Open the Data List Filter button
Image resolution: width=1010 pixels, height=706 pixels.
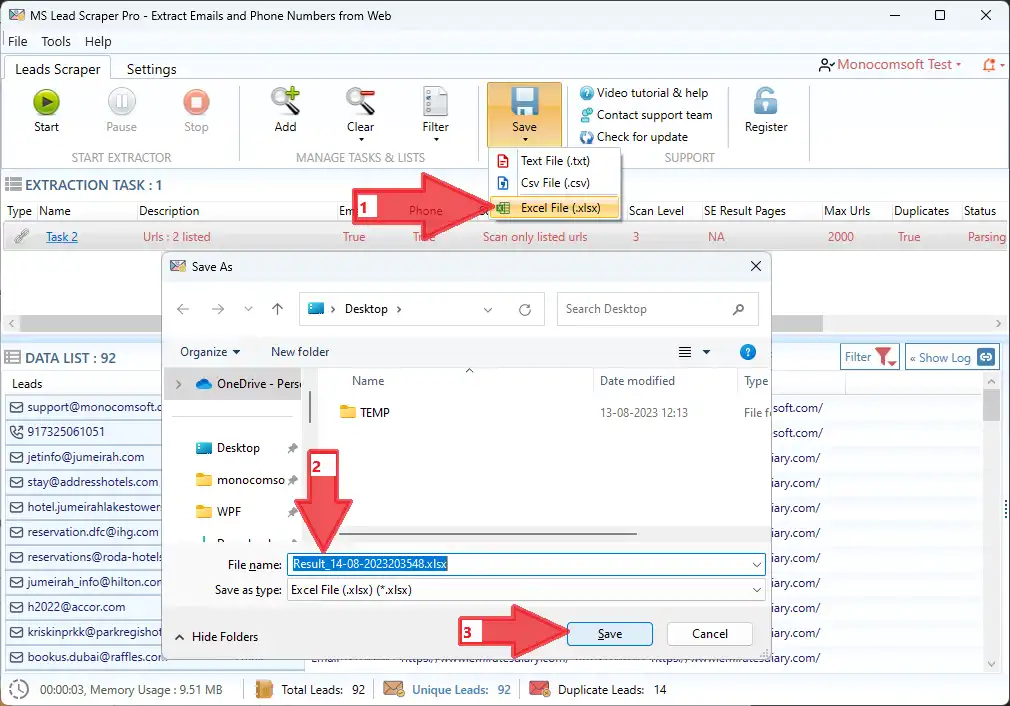coord(869,357)
